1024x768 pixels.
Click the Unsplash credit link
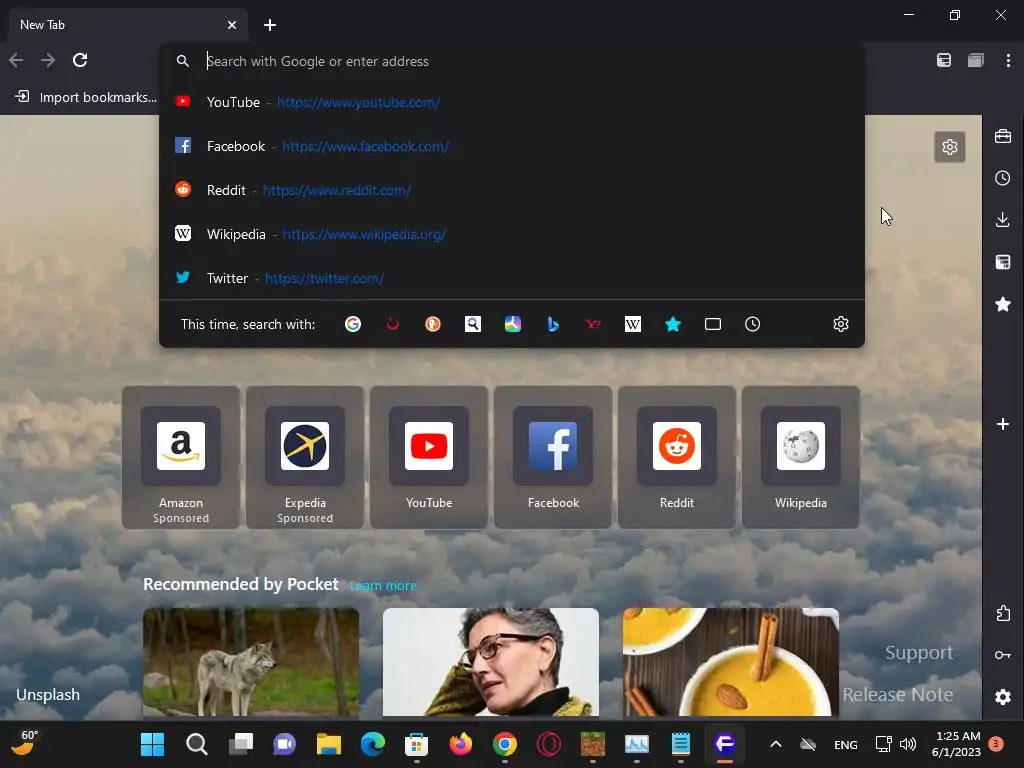(x=48, y=695)
